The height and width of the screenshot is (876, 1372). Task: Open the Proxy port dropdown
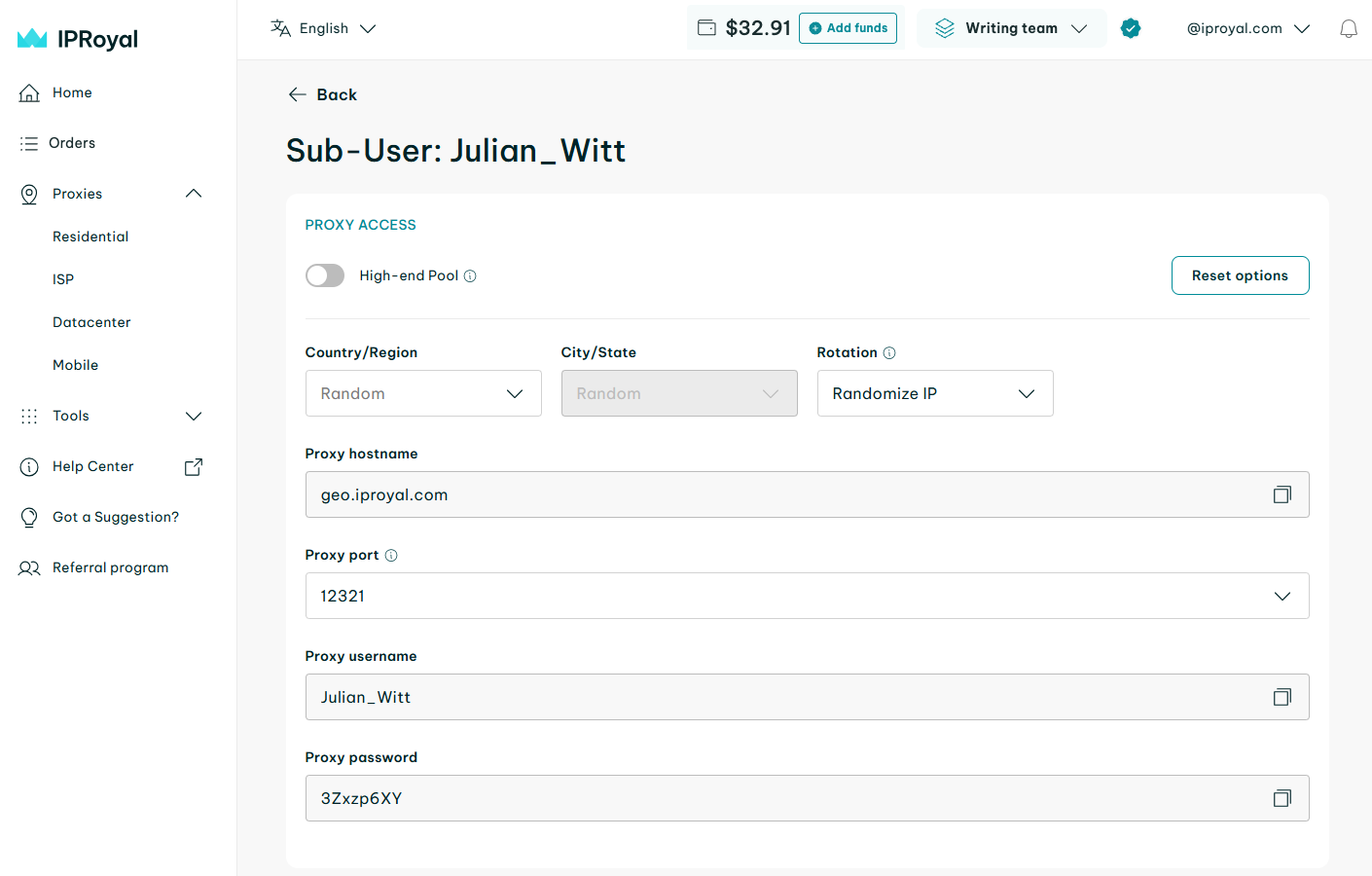click(x=808, y=596)
